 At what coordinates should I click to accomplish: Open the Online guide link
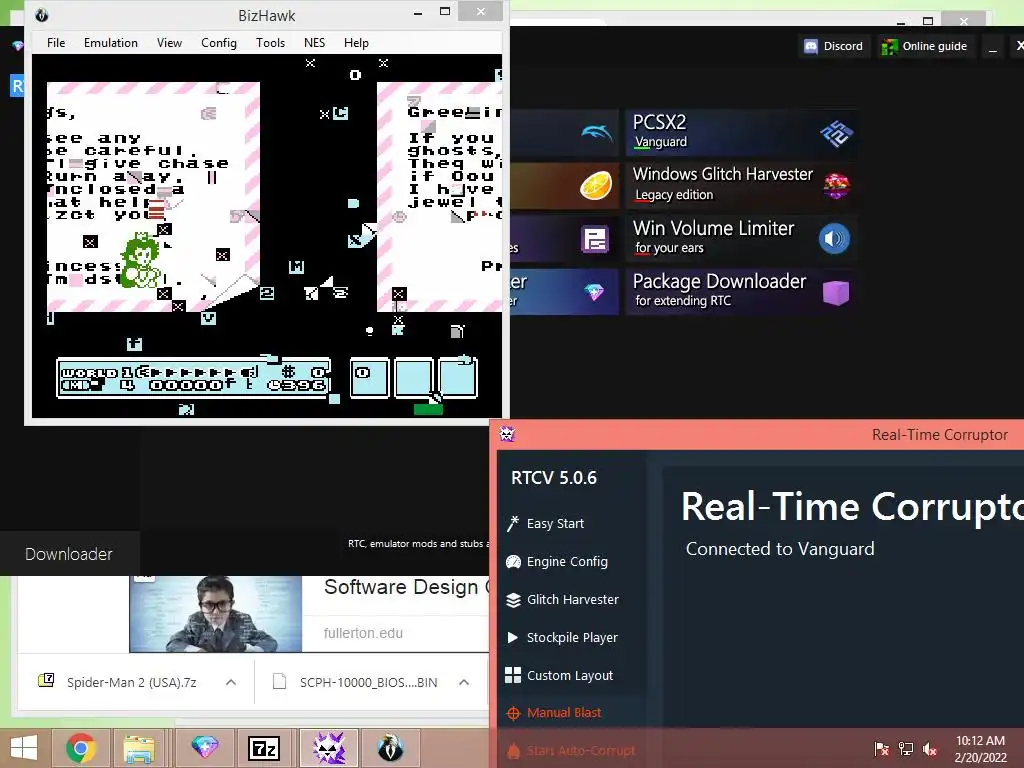coord(925,46)
